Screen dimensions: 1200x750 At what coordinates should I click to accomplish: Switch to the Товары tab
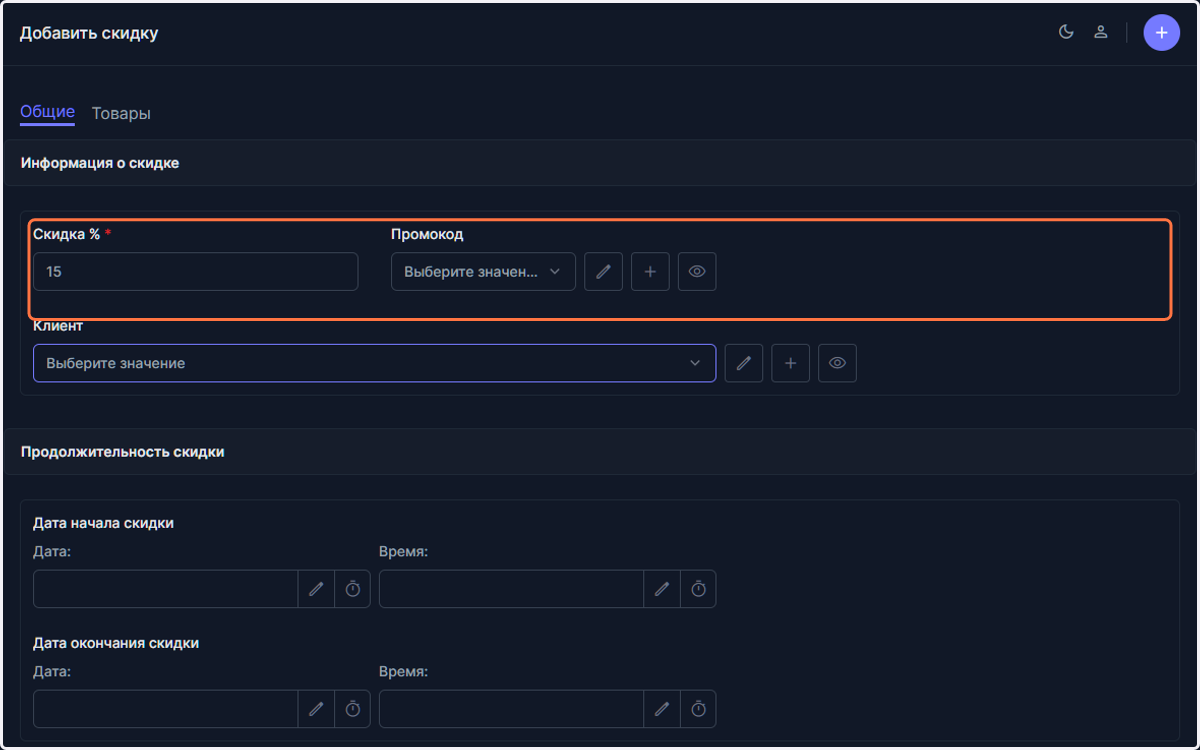[121, 113]
